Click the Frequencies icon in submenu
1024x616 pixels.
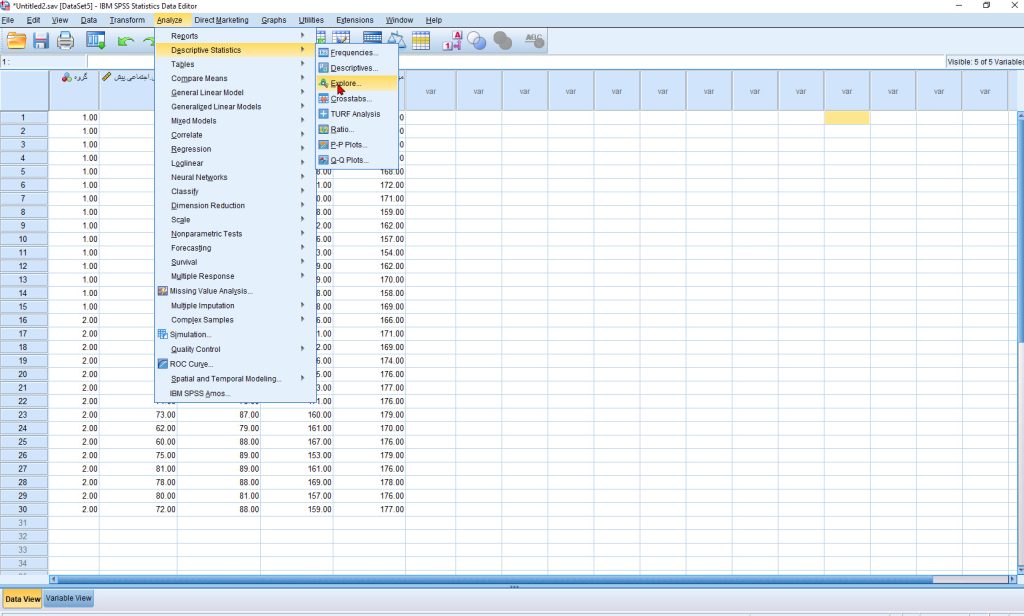pyautogui.click(x=323, y=52)
